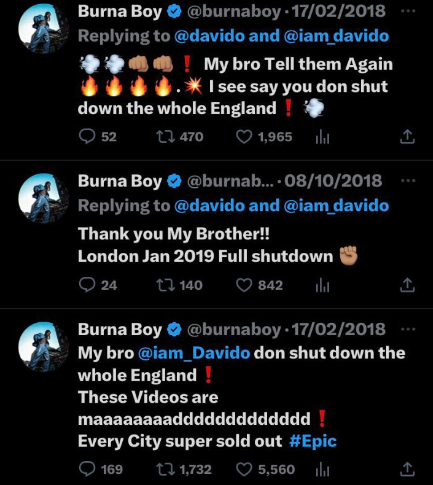View analytics for the "Tell them Again" tweet
The width and height of the screenshot is (433, 485).
pos(322,137)
